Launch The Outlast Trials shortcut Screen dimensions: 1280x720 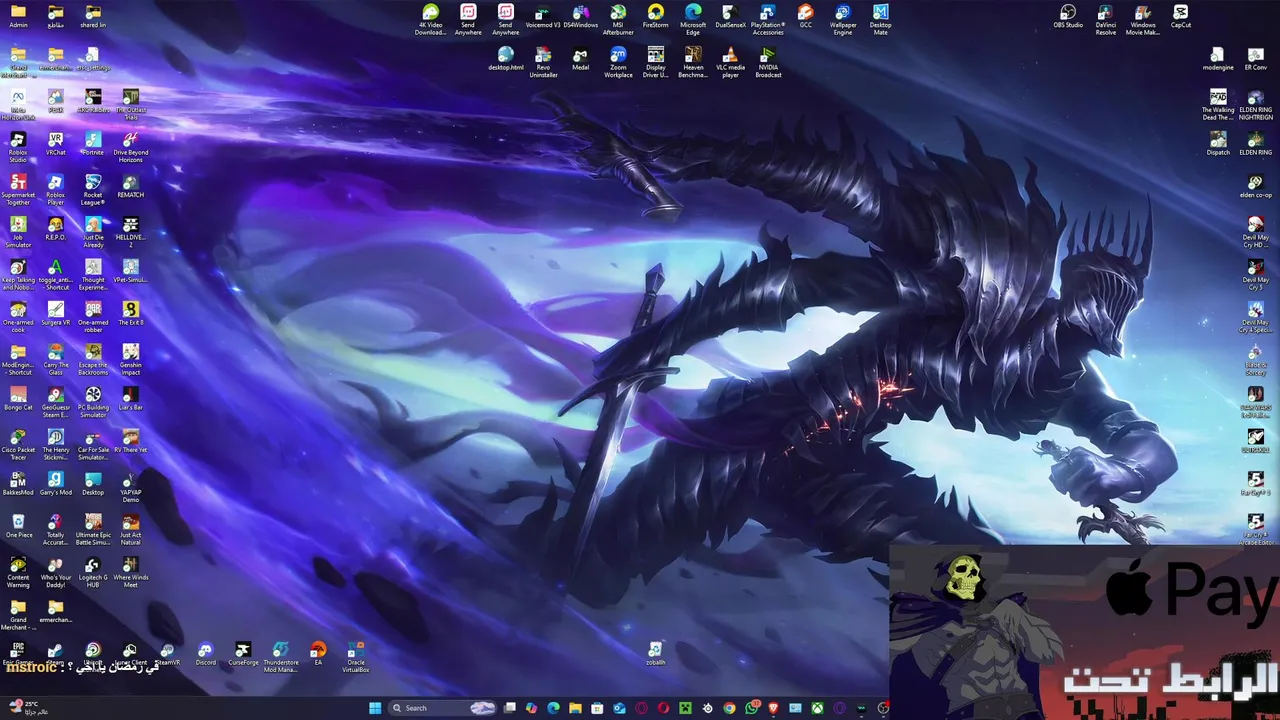coord(130,105)
